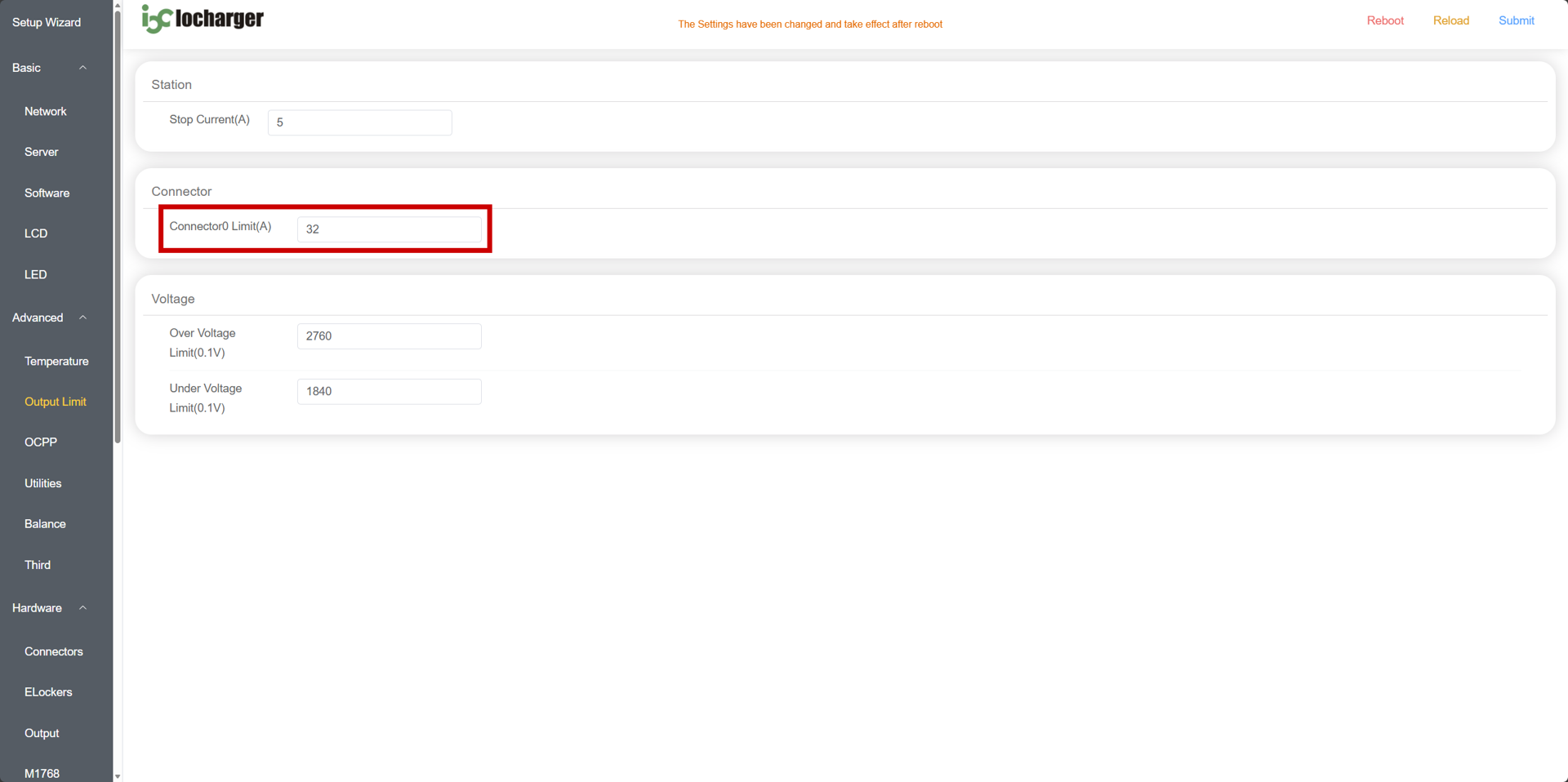Viewport: 1568px width, 782px height.
Task: Select LCD in the sidebar
Action: pos(36,233)
